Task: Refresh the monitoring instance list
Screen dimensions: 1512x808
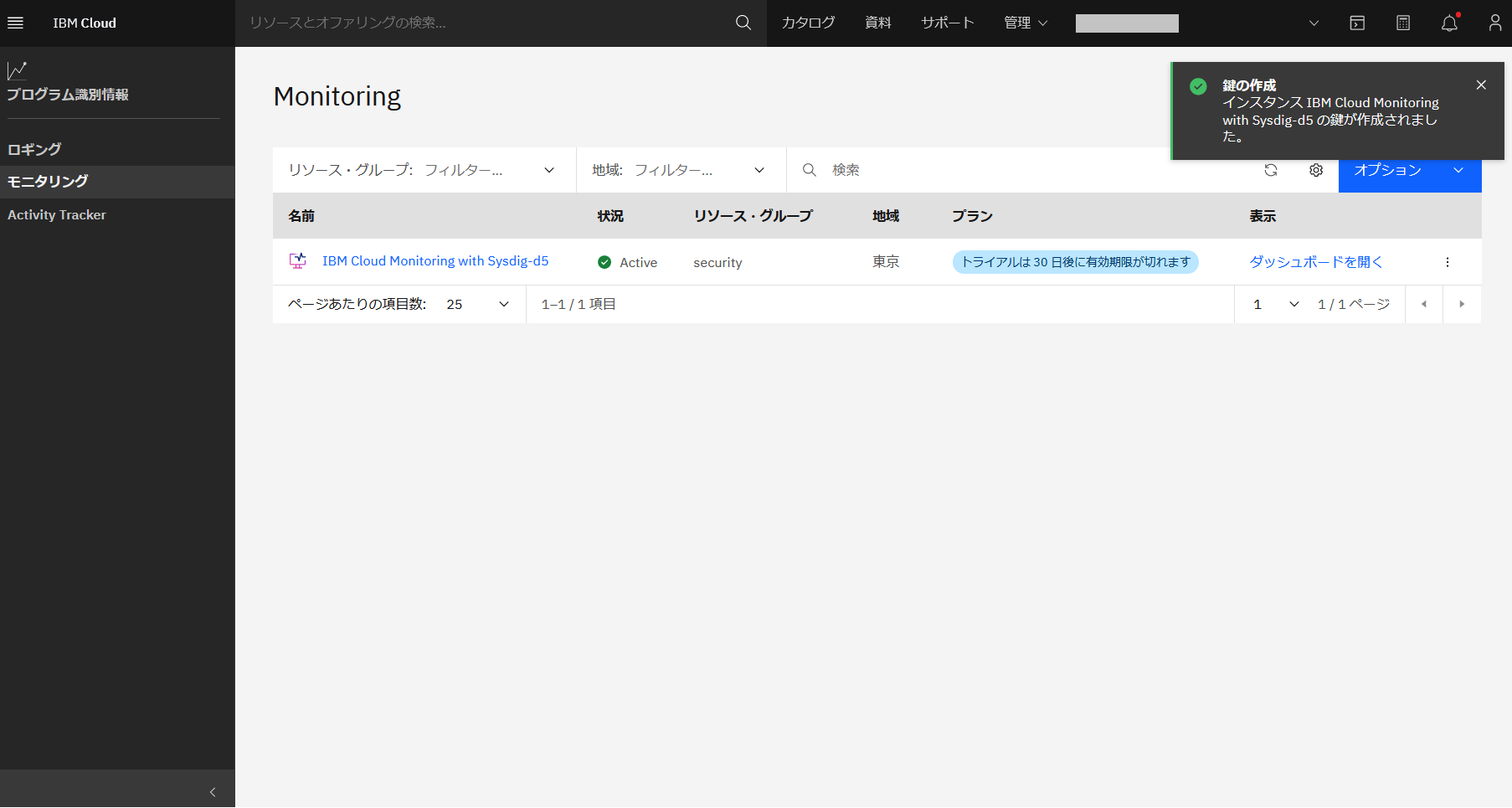Action: 1271,170
